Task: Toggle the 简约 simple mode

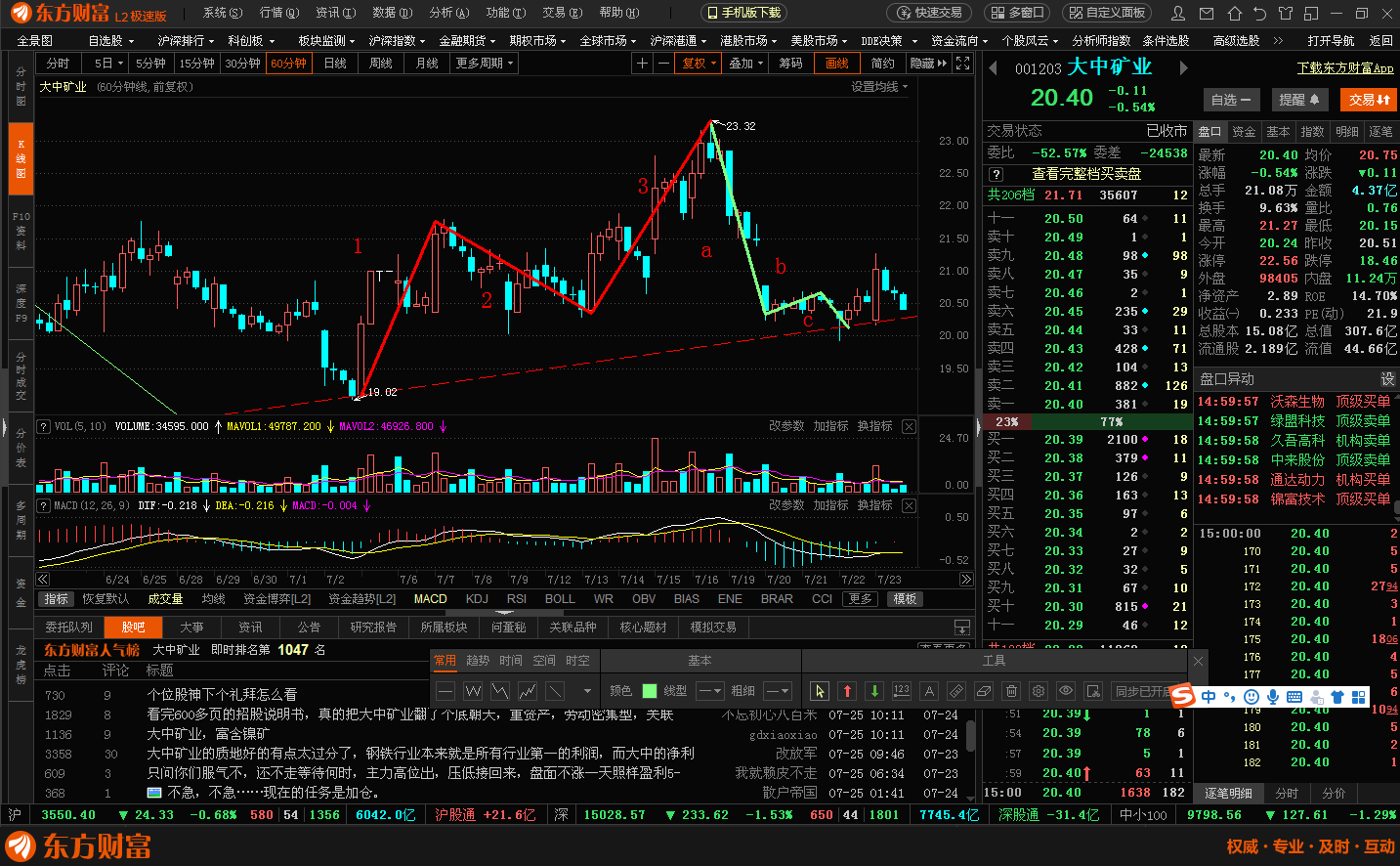Action: point(883,63)
